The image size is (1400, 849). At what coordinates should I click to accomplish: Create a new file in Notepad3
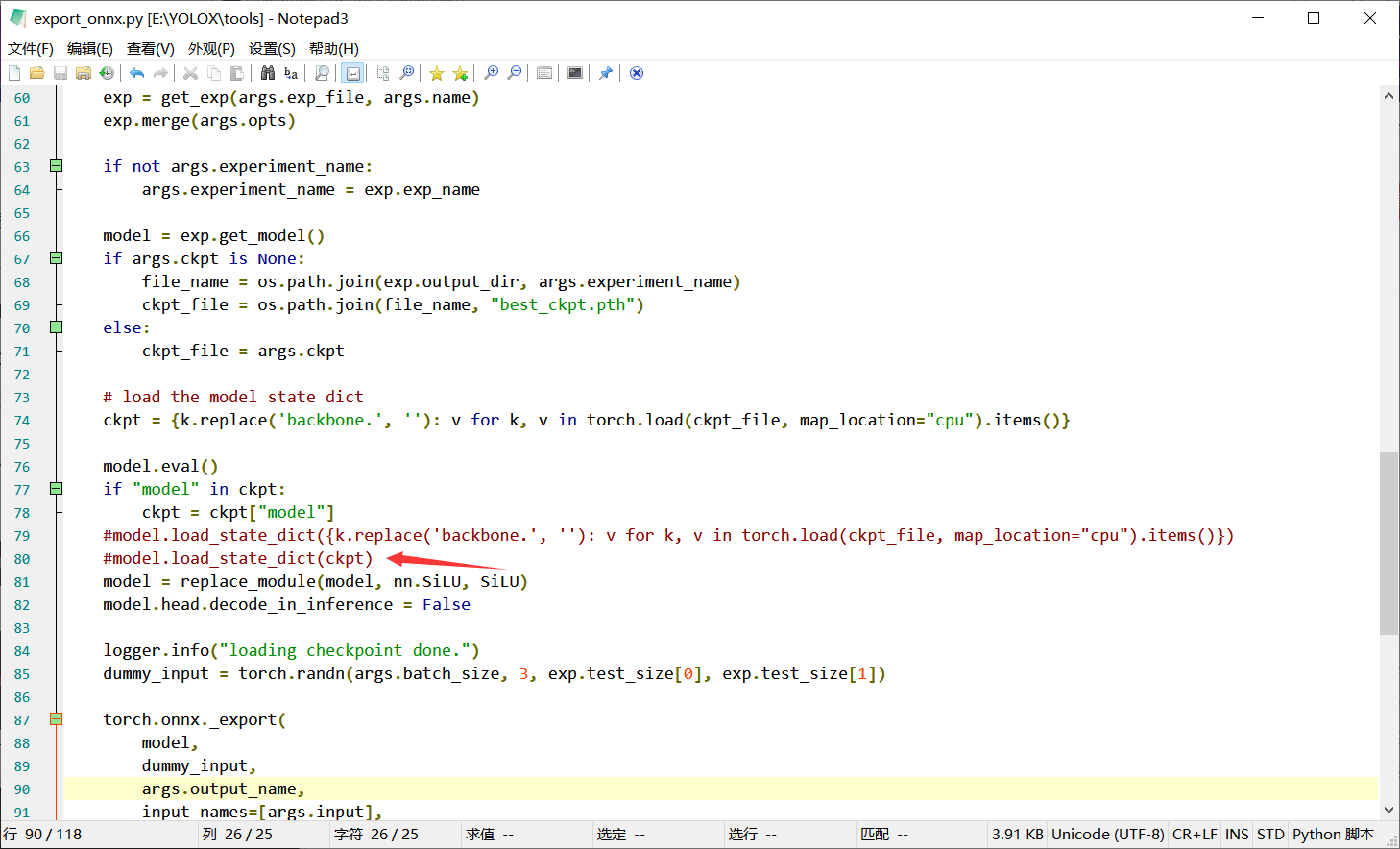14,72
